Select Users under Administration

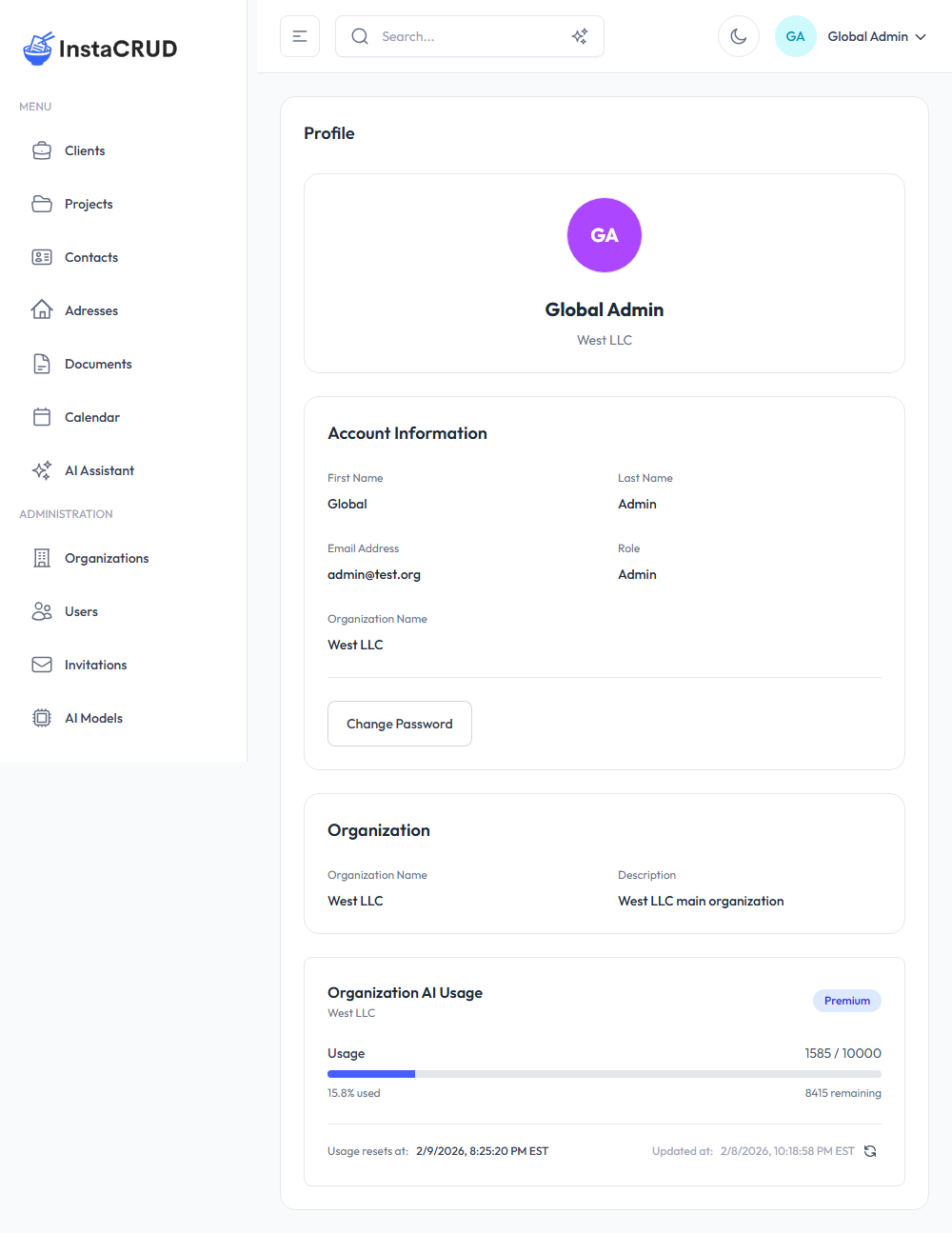(x=81, y=611)
